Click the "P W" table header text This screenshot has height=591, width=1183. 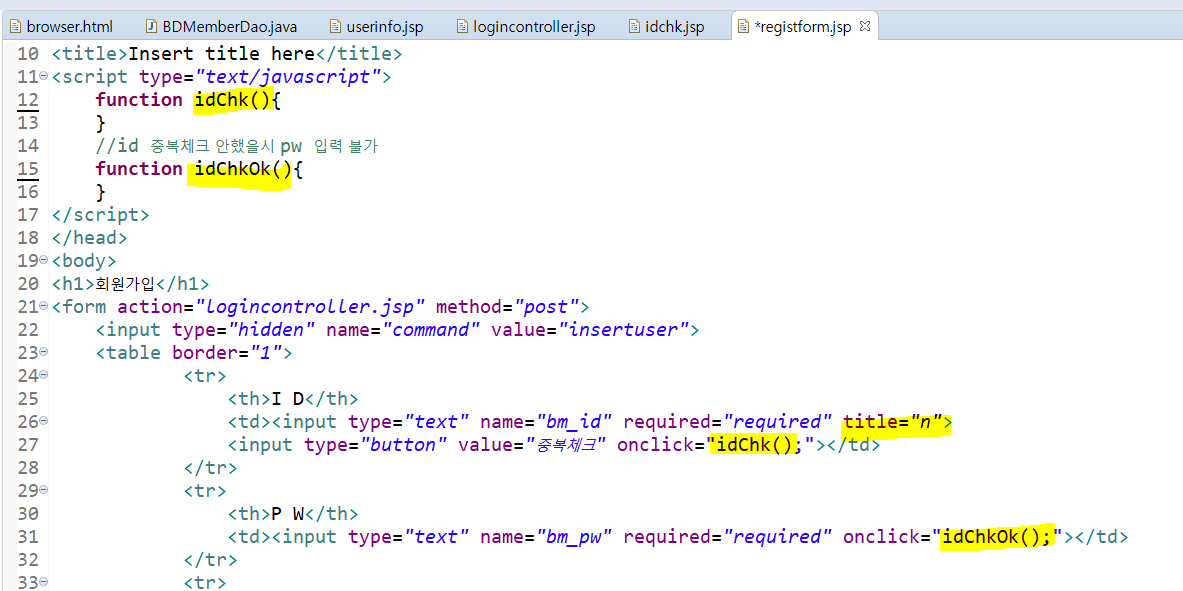click(287, 514)
